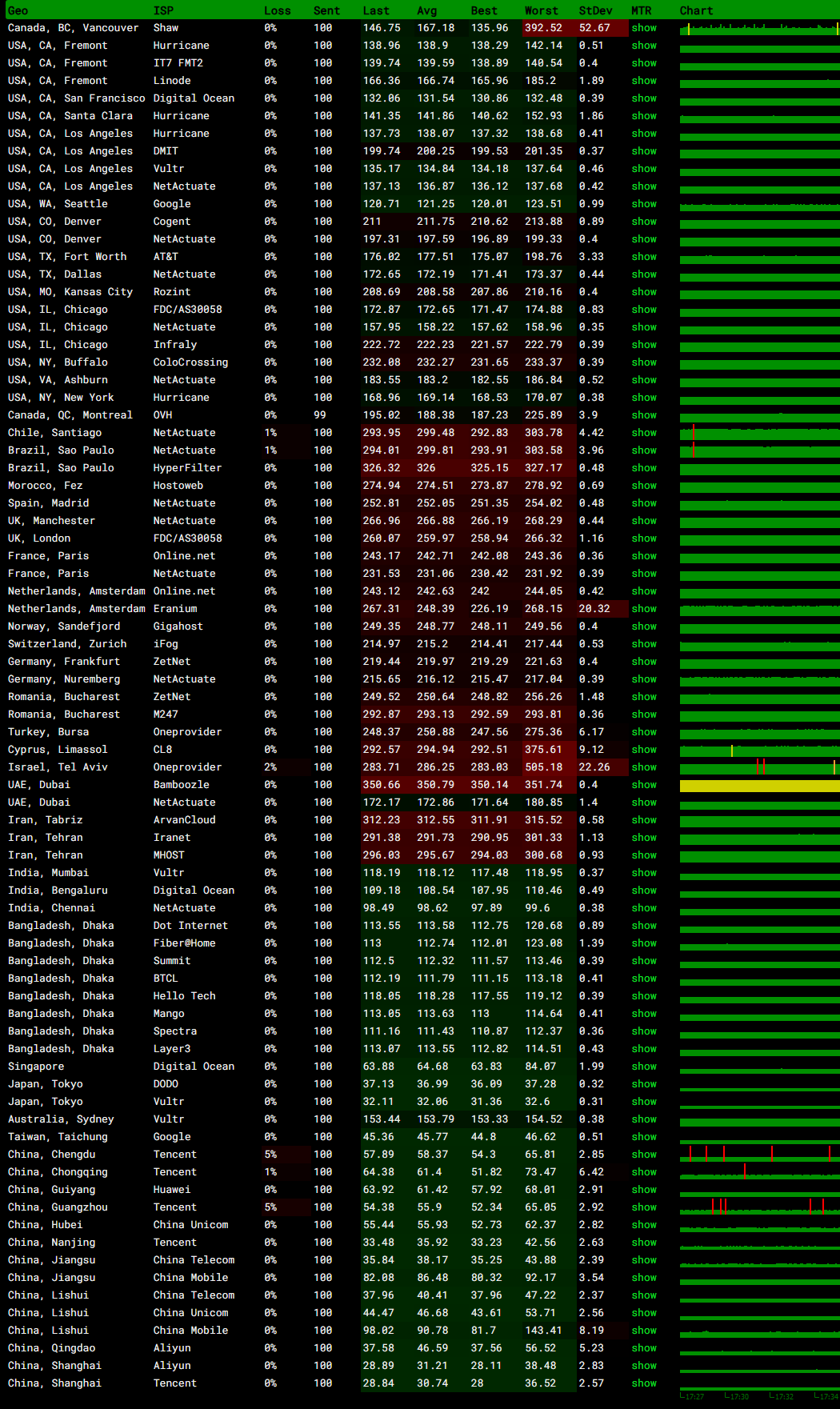Image resolution: width=840 pixels, height=1409 pixels.
Task: Click the 17:30 time marker below the chart
Action: coord(738,1396)
